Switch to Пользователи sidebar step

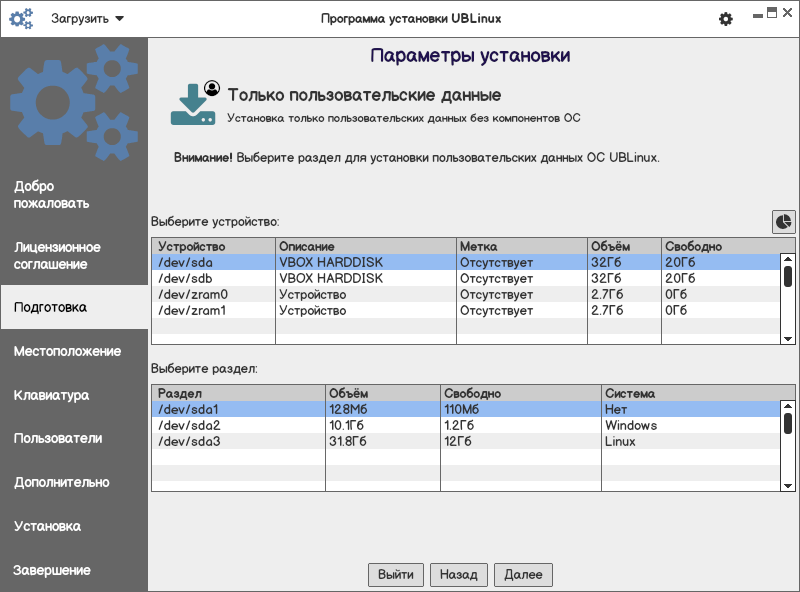(x=58, y=438)
